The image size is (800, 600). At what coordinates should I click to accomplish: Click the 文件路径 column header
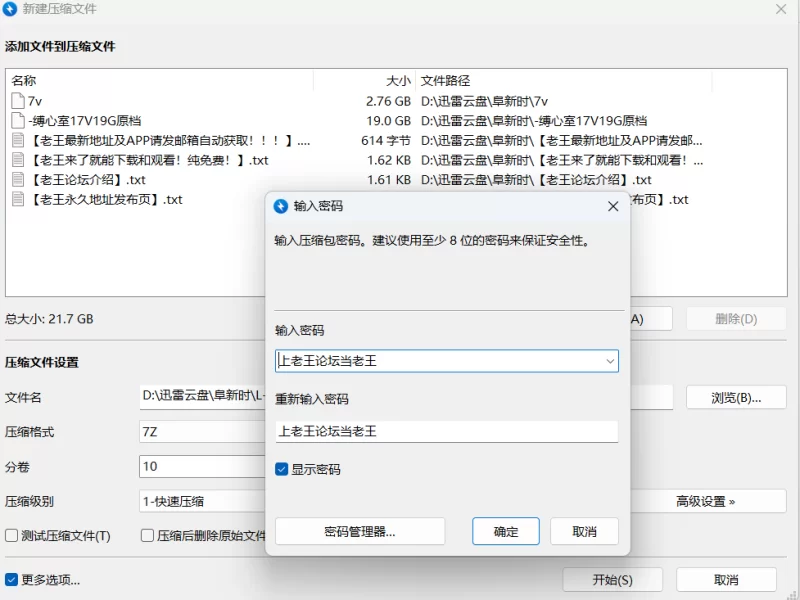point(564,81)
